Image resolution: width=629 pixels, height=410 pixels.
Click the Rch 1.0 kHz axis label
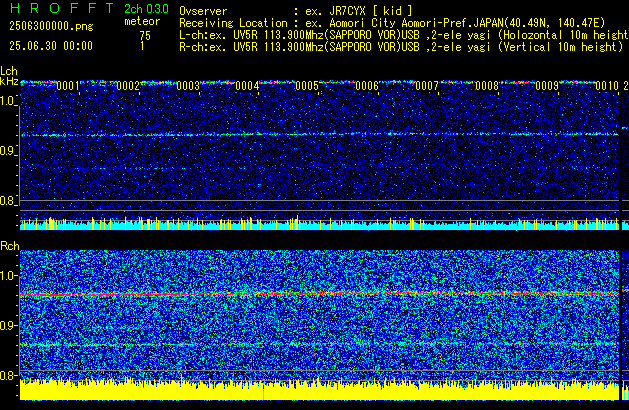click(8, 276)
